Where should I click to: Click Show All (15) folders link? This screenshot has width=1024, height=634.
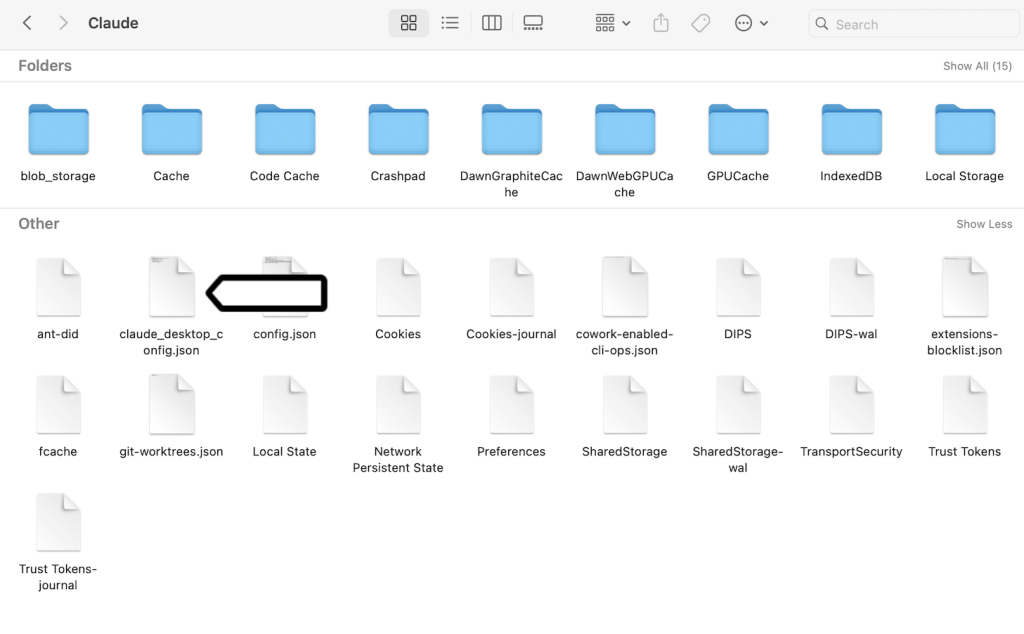(x=977, y=66)
